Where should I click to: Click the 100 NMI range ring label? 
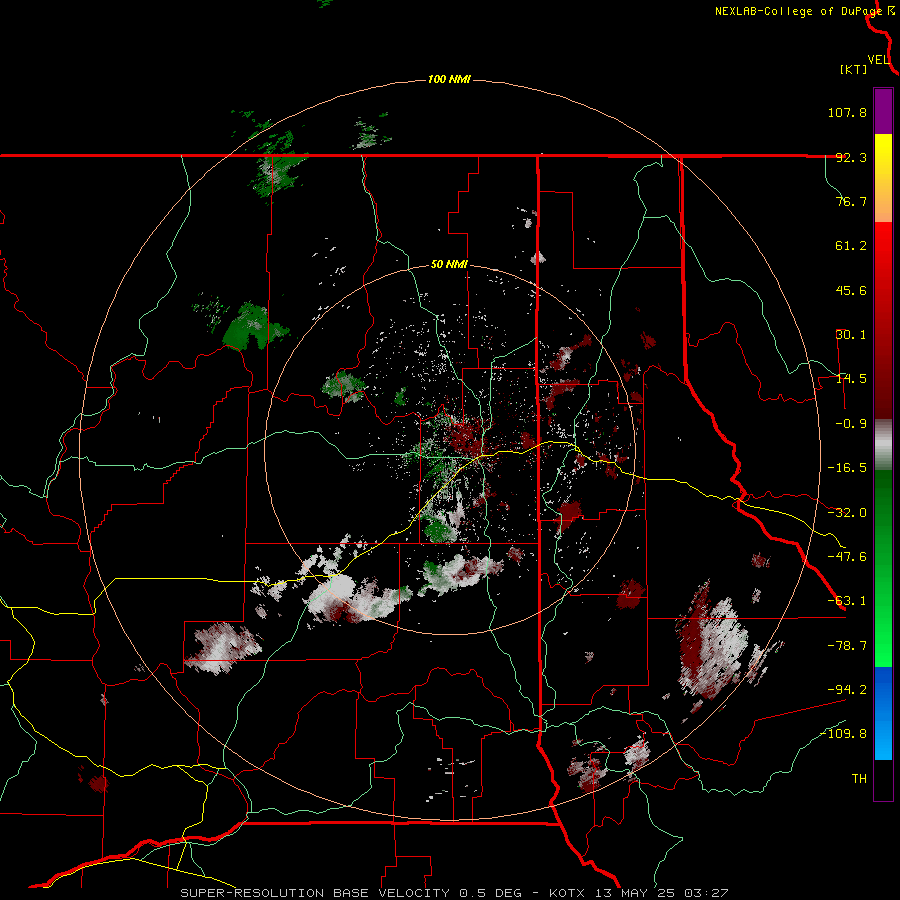pos(449,79)
